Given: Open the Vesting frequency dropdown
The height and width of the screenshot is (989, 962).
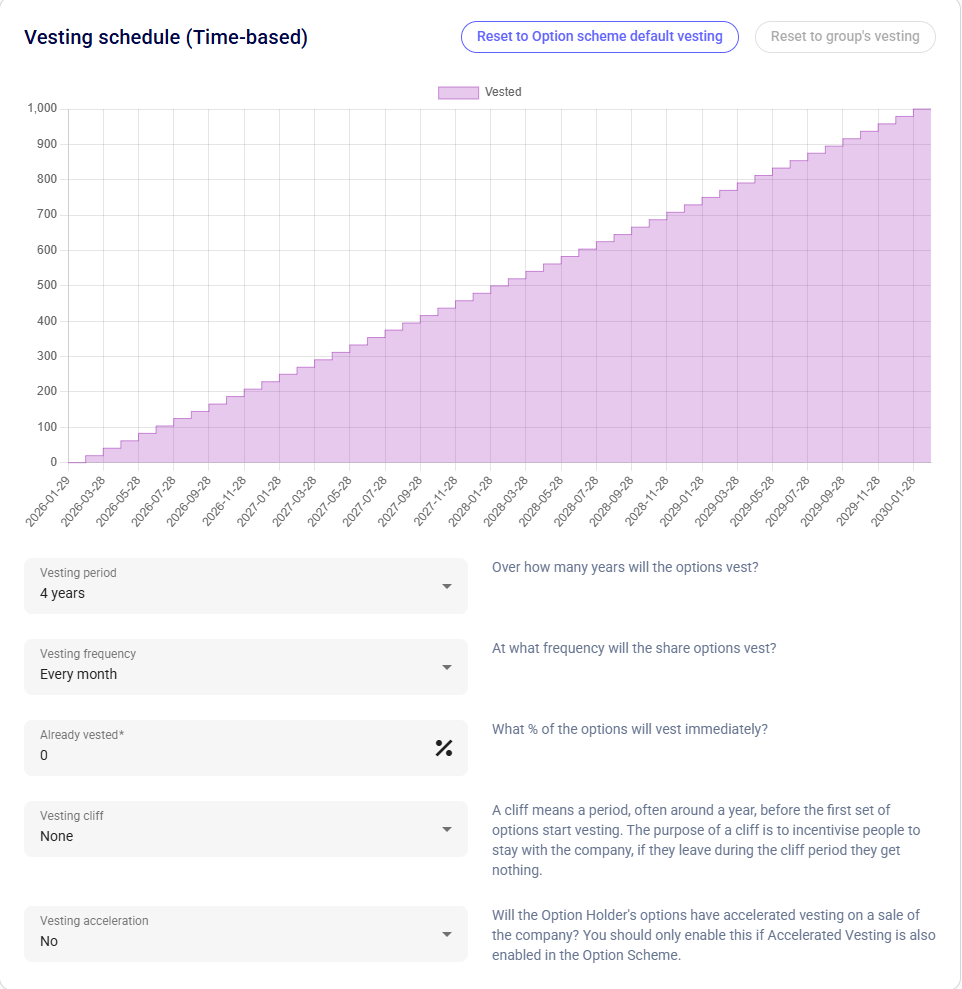Looking at the screenshot, I should pos(245,667).
